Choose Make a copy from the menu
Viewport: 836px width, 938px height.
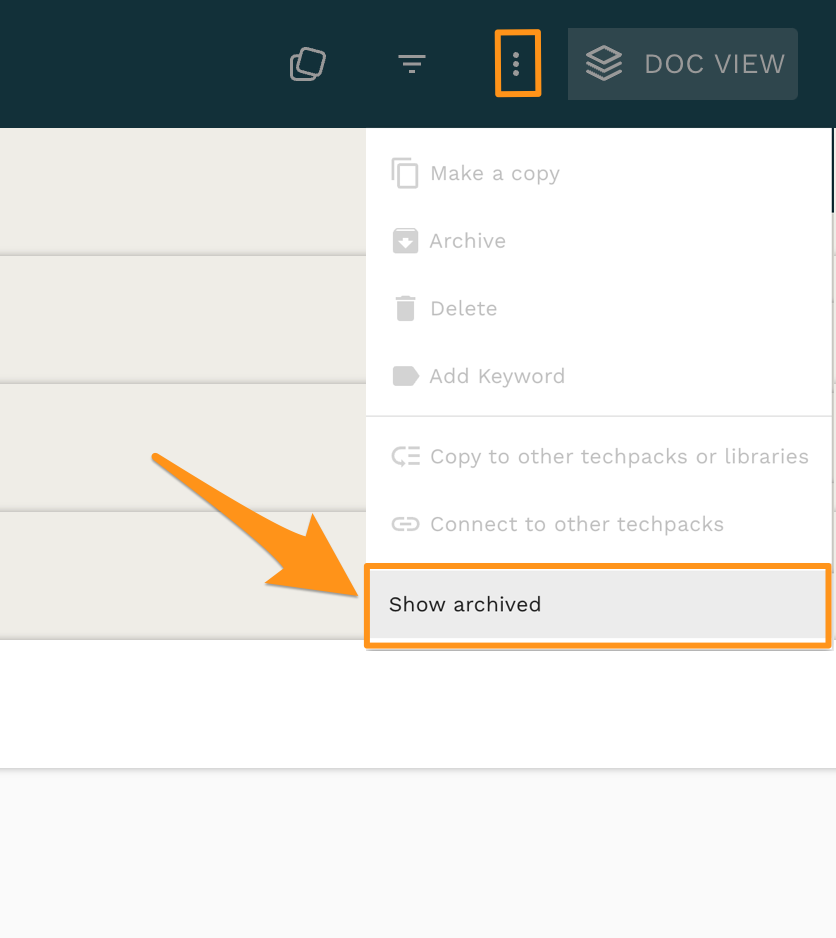(x=494, y=173)
